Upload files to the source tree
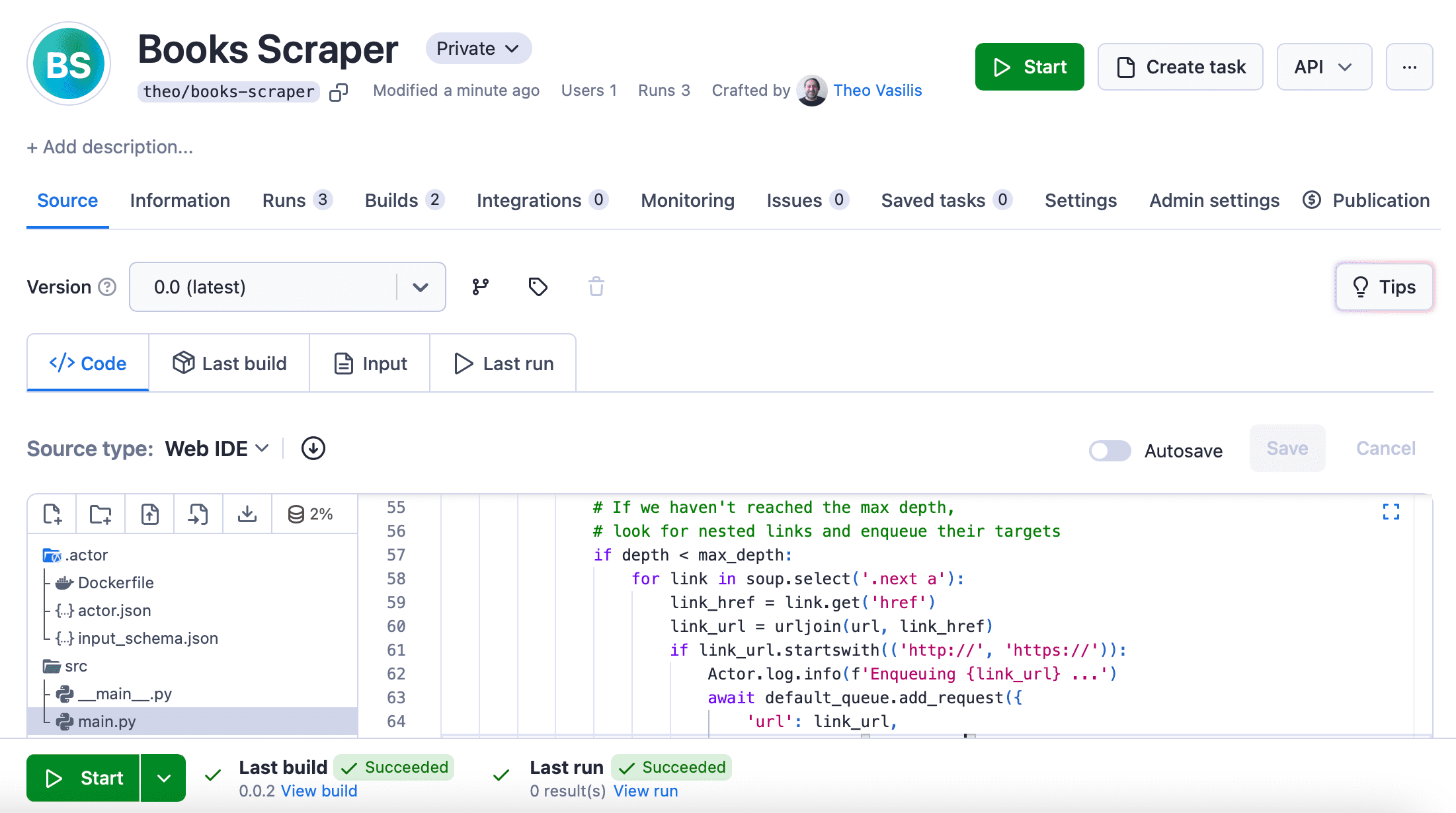The image size is (1456, 813). [149, 514]
